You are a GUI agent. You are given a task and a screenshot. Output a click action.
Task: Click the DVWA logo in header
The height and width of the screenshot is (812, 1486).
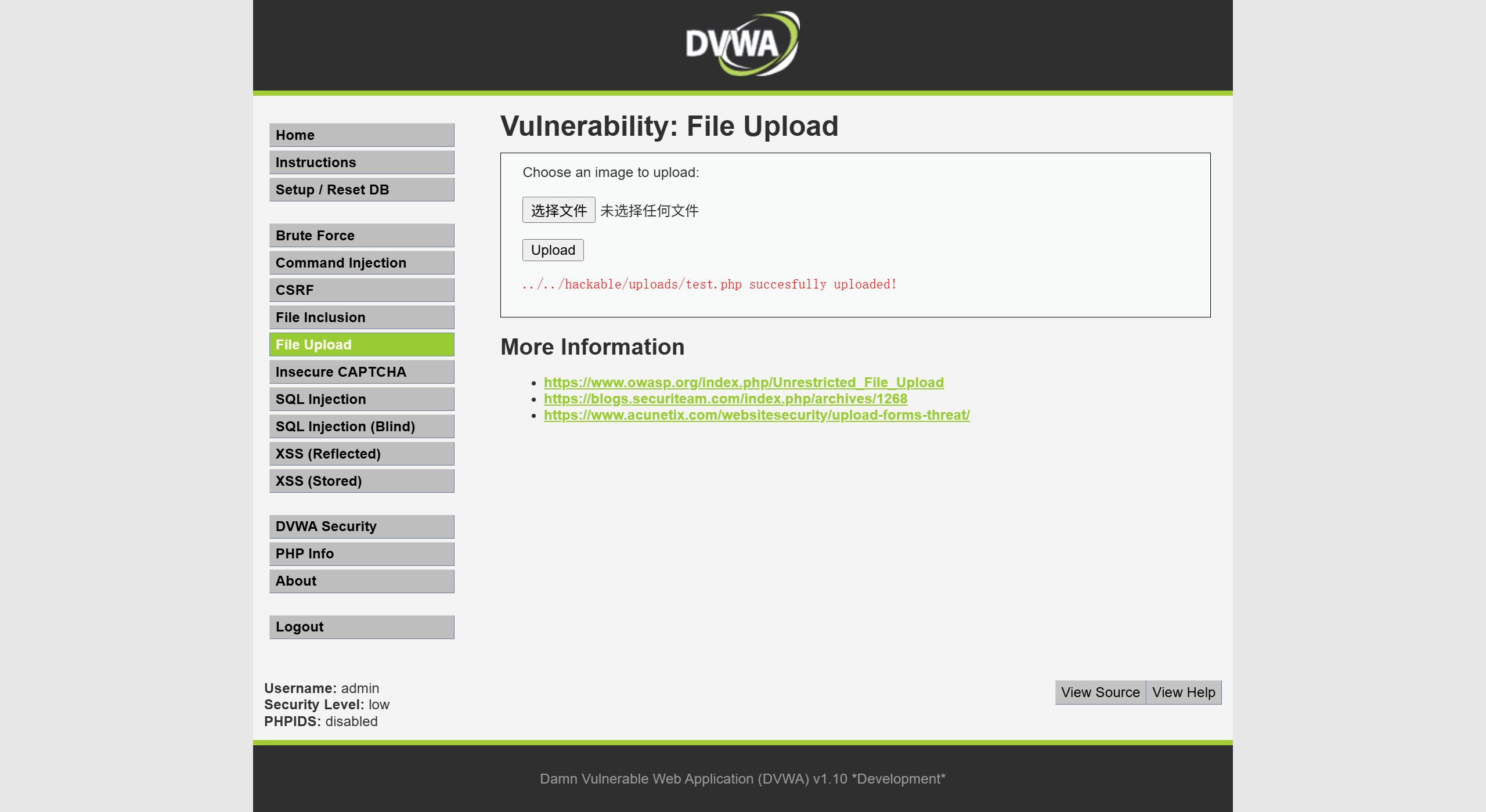tap(742, 44)
